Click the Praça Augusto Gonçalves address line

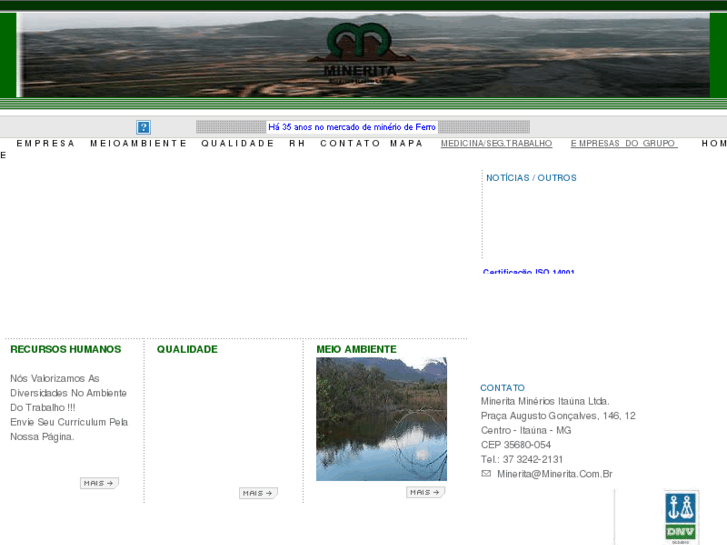click(x=558, y=416)
